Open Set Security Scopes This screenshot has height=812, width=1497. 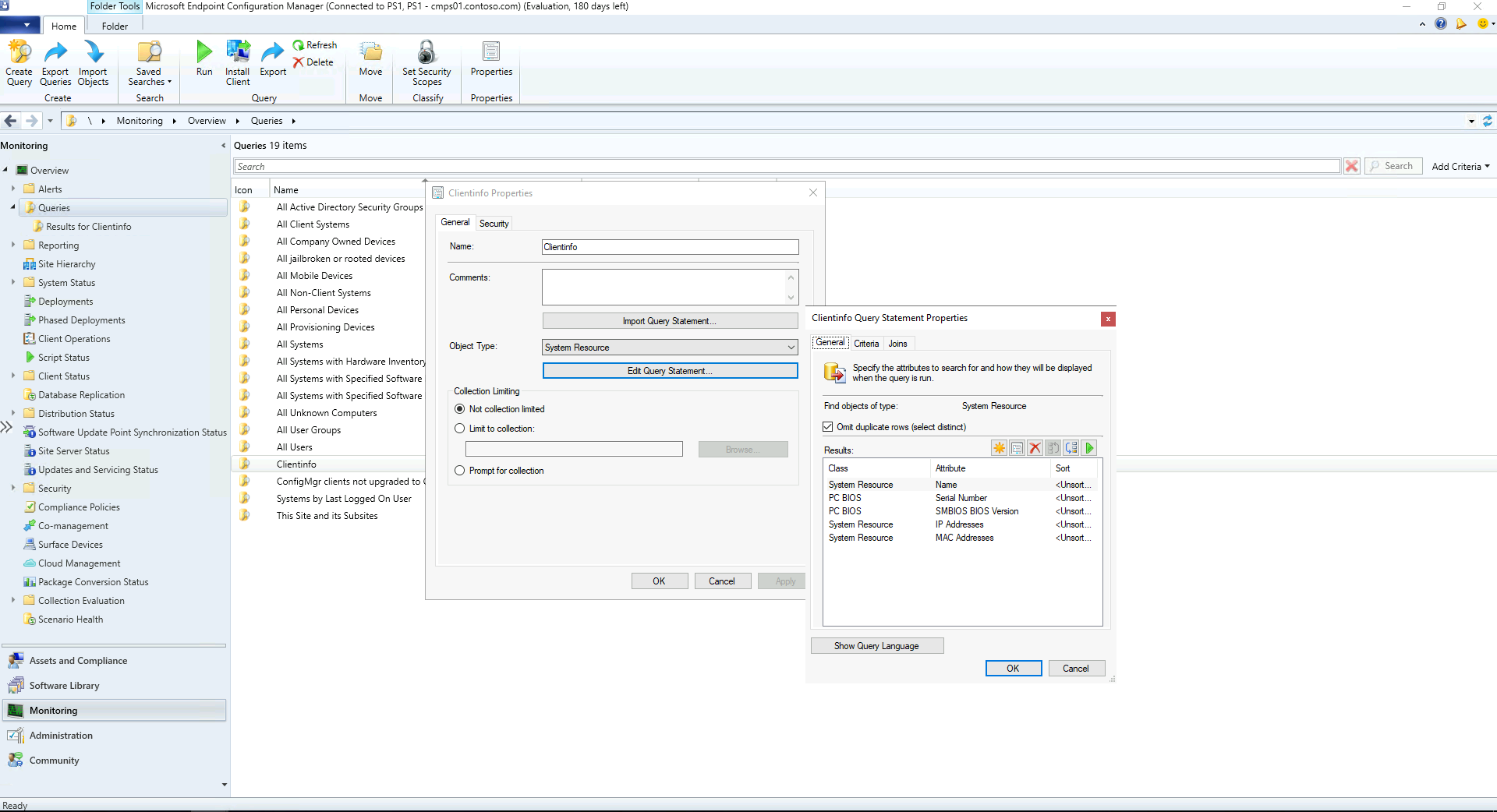[x=426, y=62]
